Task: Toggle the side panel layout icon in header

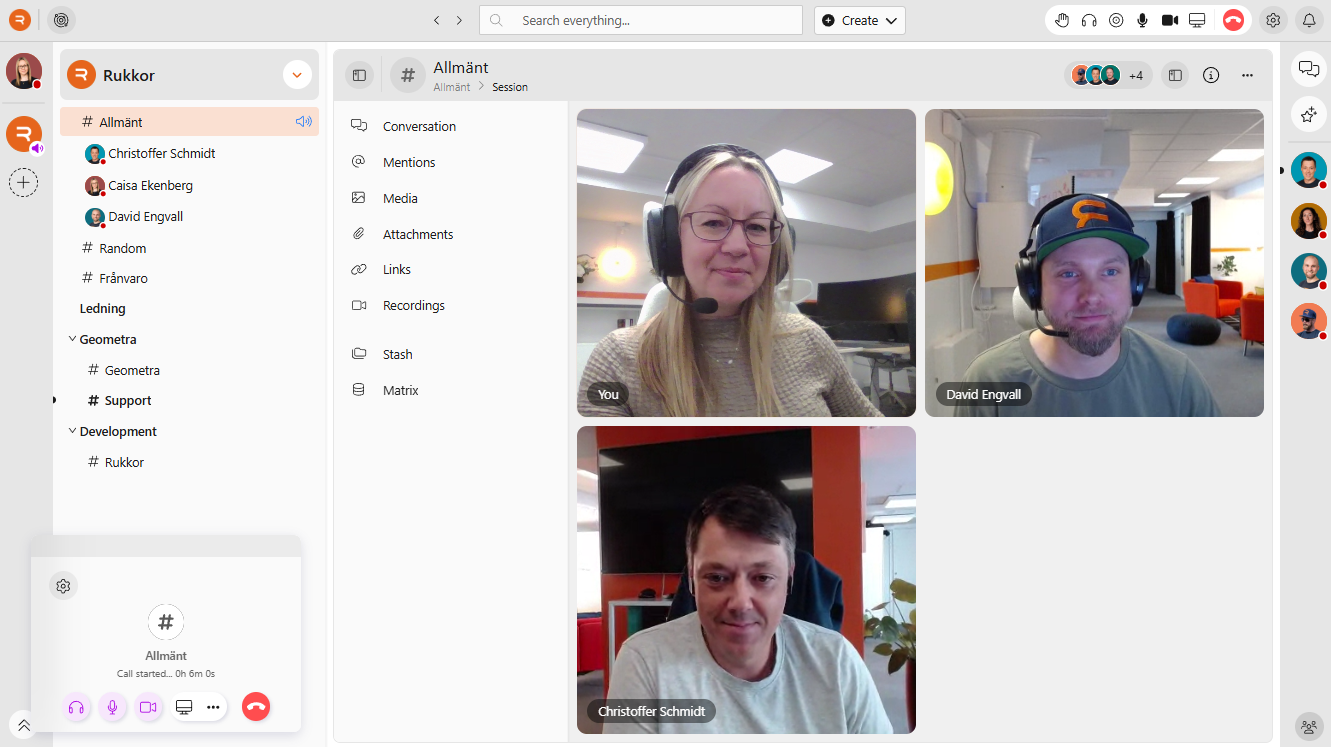Action: [x=1175, y=75]
